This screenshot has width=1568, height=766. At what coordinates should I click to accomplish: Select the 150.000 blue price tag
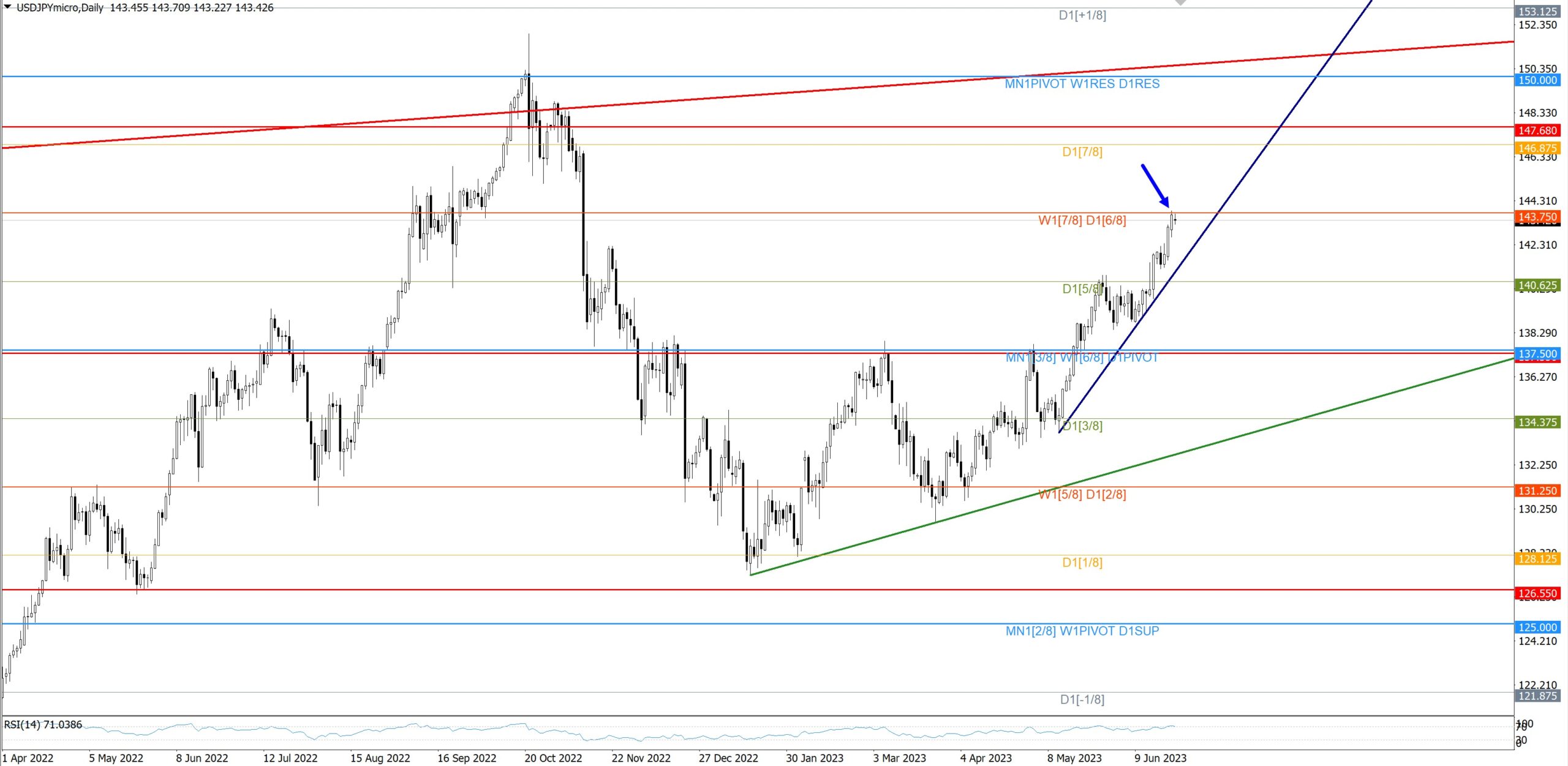coord(1537,80)
